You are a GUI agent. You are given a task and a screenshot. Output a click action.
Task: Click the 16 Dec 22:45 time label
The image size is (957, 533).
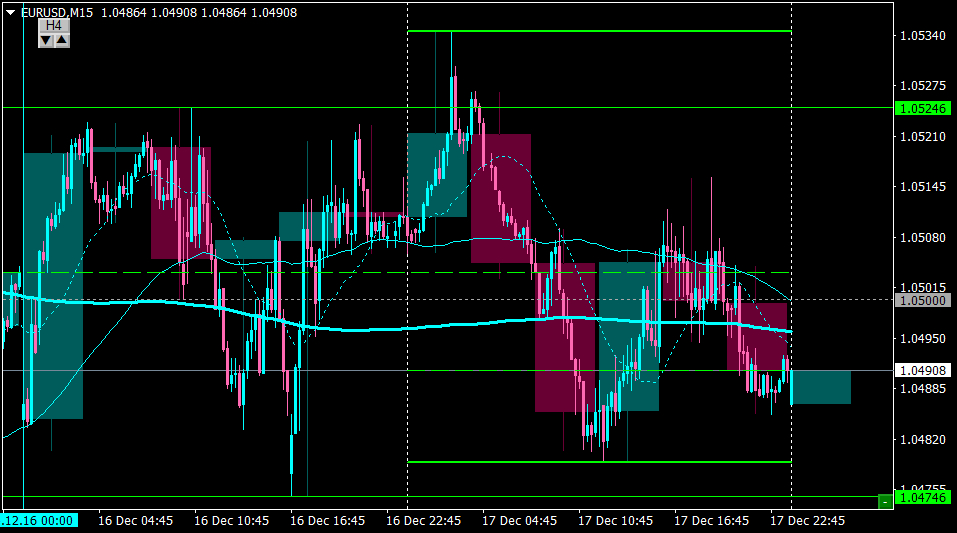point(424,521)
